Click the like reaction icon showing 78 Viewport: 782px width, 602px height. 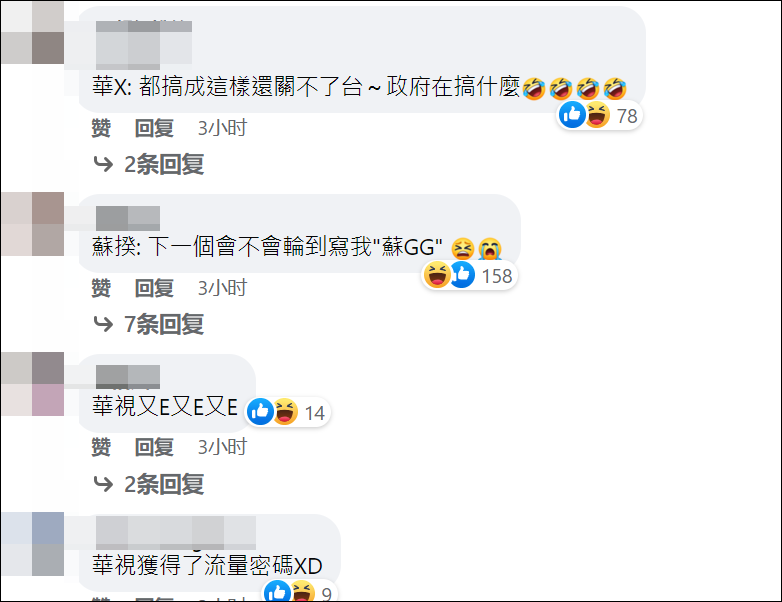[572, 115]
